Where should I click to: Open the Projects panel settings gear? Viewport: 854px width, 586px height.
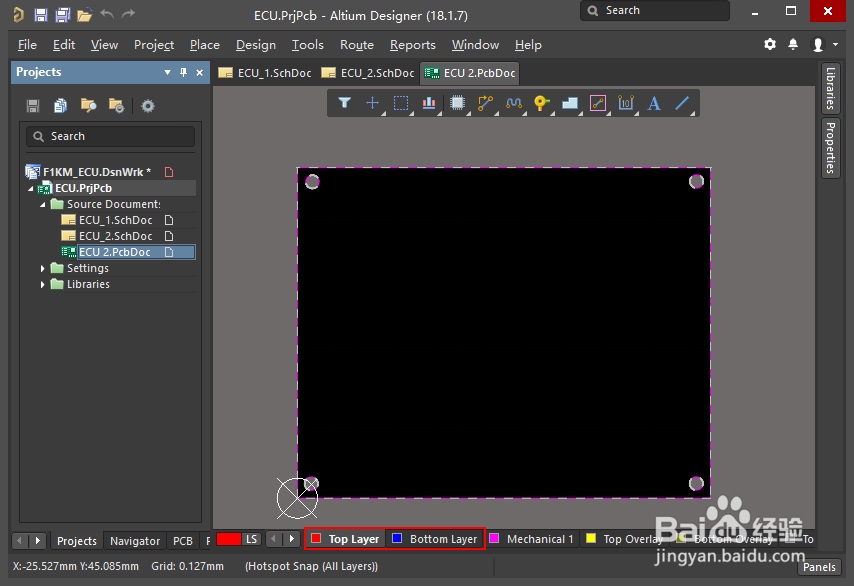click(x=148, y=106)
